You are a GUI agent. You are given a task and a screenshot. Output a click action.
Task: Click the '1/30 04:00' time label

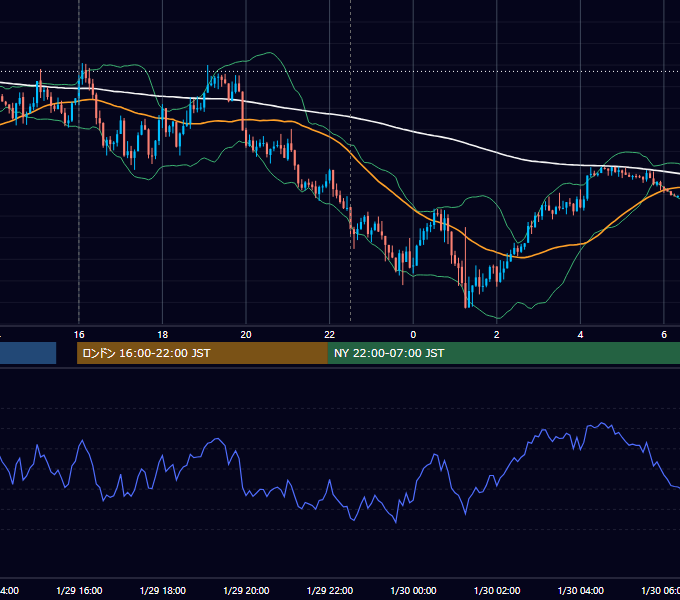[x=581, y=590]
